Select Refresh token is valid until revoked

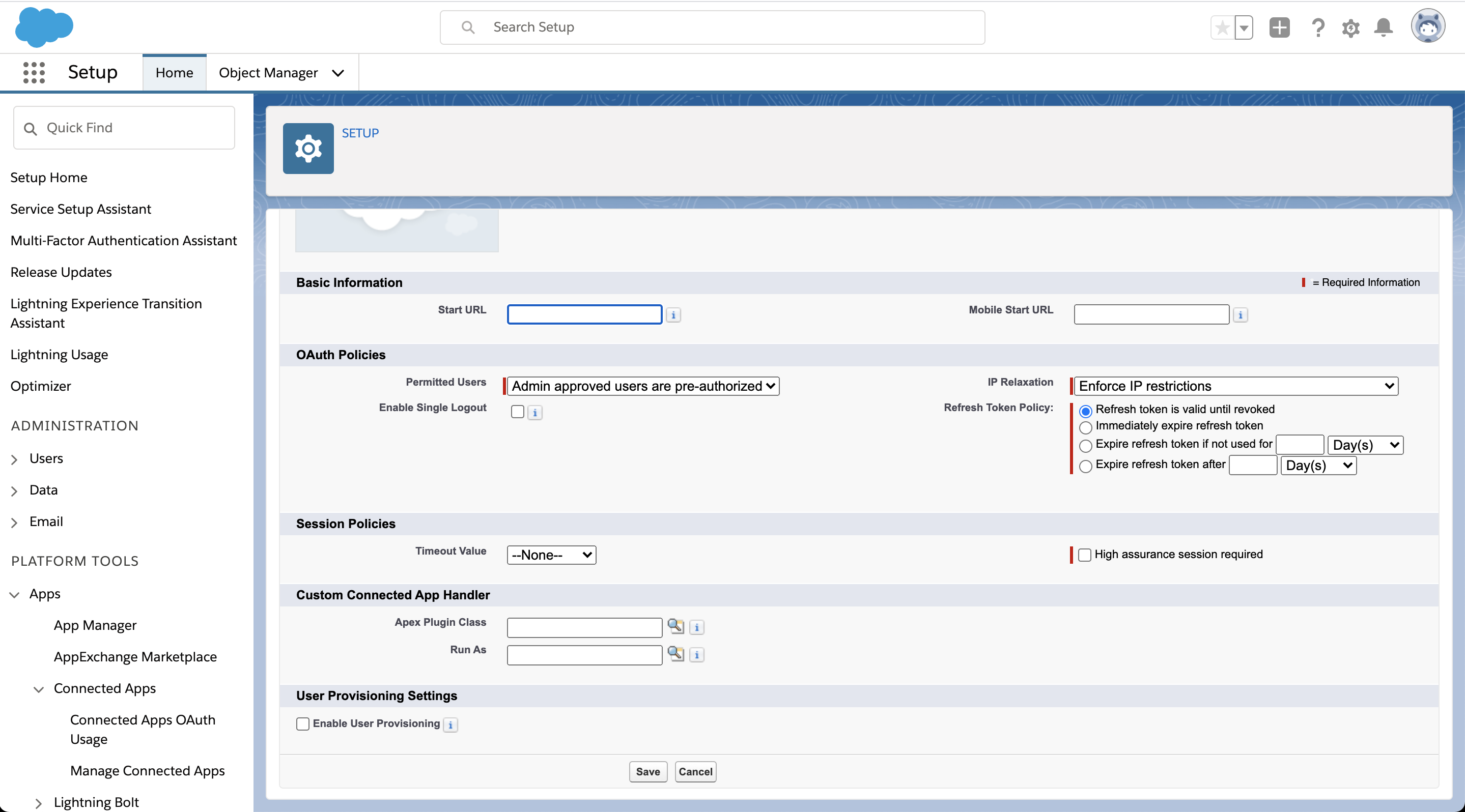pos(1086,411)
